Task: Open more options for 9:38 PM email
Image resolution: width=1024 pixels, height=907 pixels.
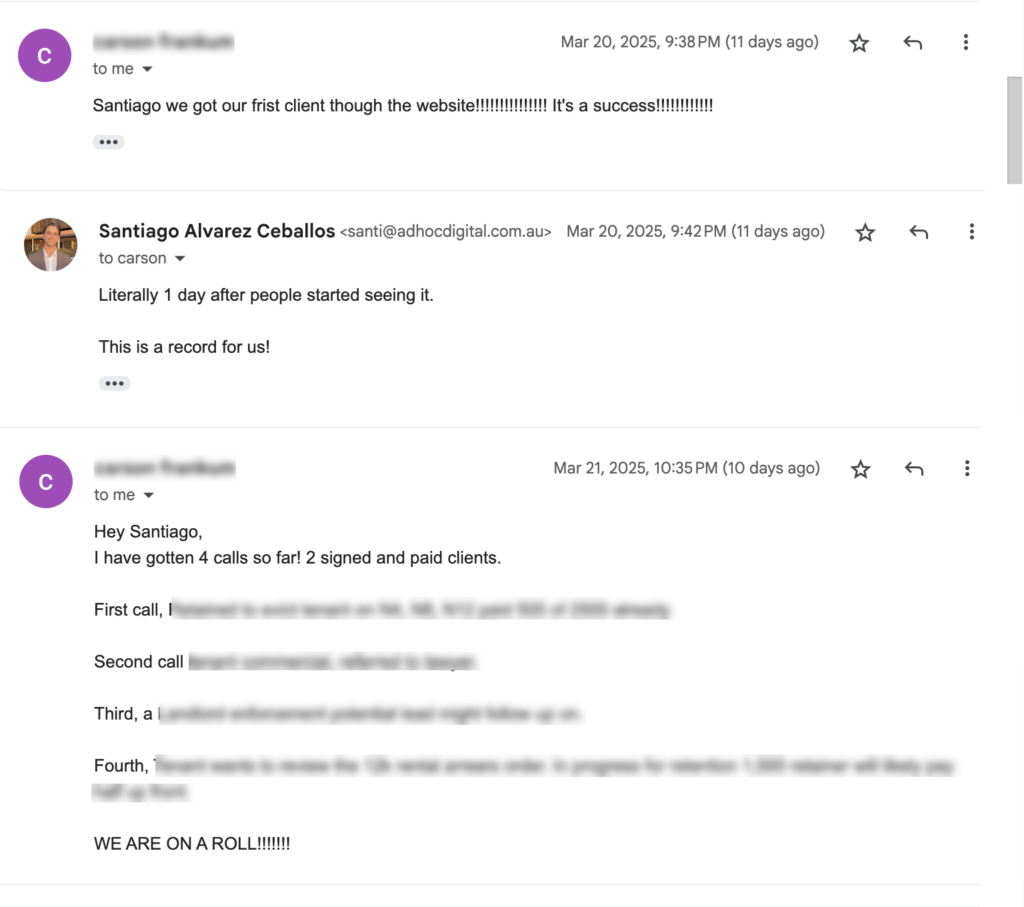Action: pyautogui.click(x=965, y=42)
